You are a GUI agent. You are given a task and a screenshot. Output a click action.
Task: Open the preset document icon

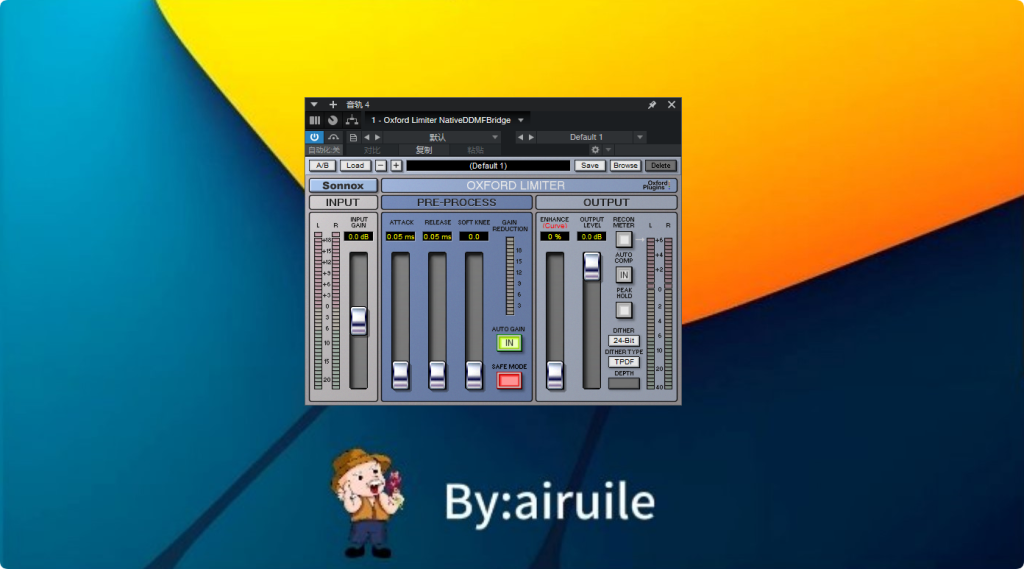coord(353,137)
